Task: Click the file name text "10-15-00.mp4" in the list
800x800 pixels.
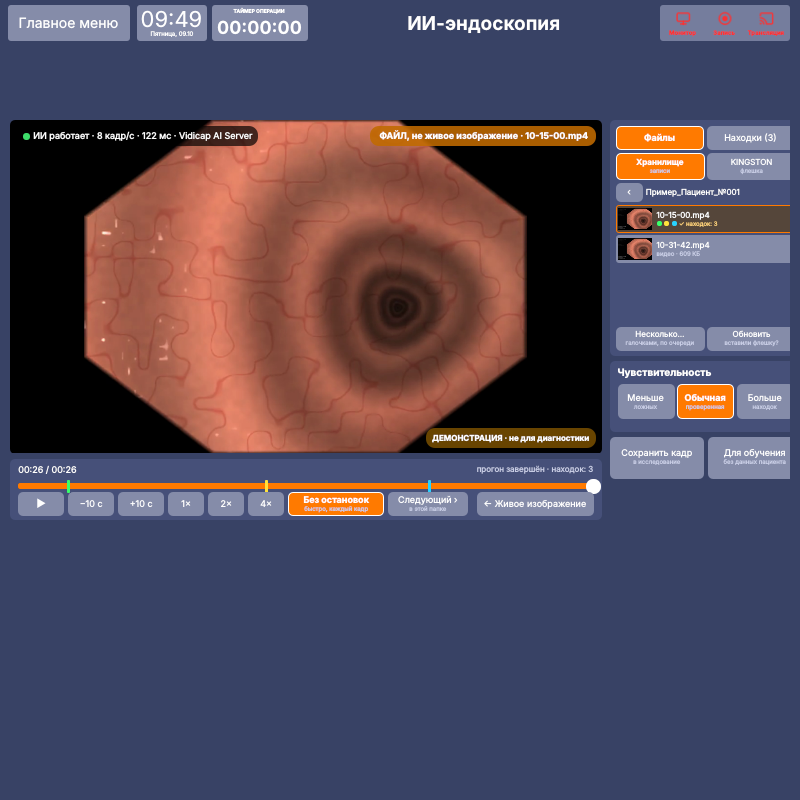Action: (683, 215)
